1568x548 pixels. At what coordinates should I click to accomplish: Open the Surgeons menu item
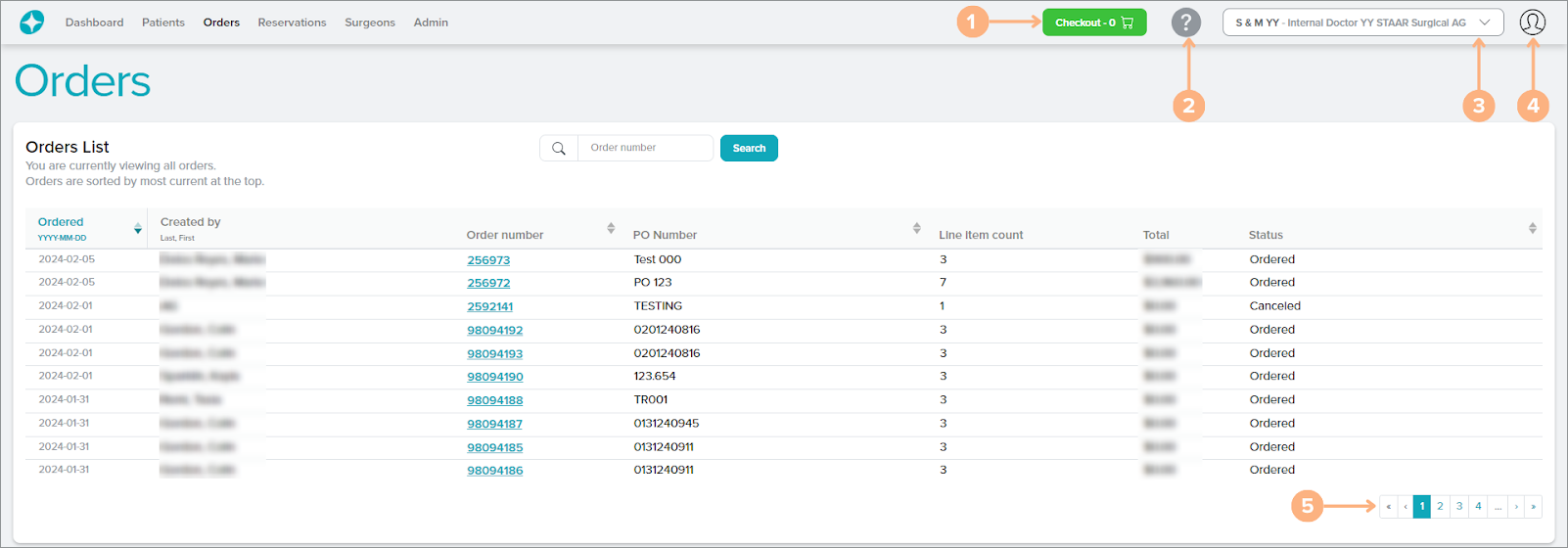pyautogui.click(x=369, y=23)
